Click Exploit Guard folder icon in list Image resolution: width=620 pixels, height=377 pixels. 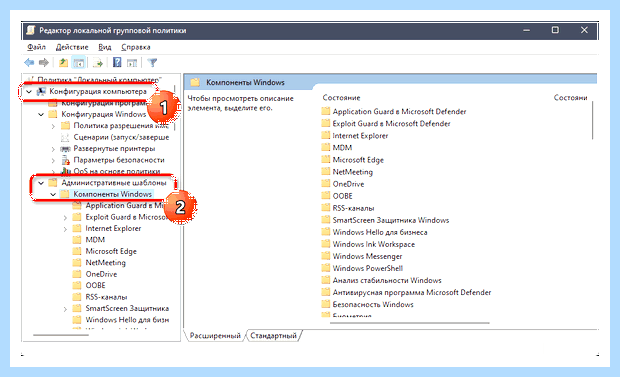(325, 123)
